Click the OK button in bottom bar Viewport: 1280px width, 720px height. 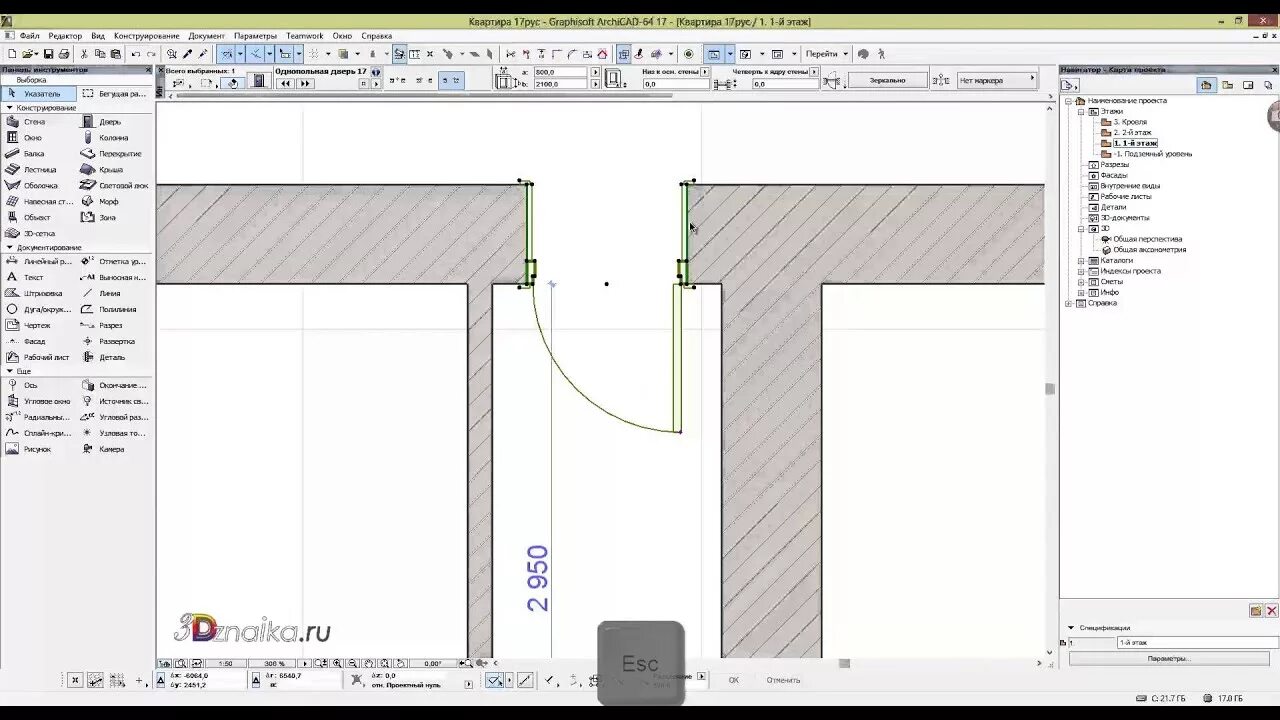click(x=733, y=680)
